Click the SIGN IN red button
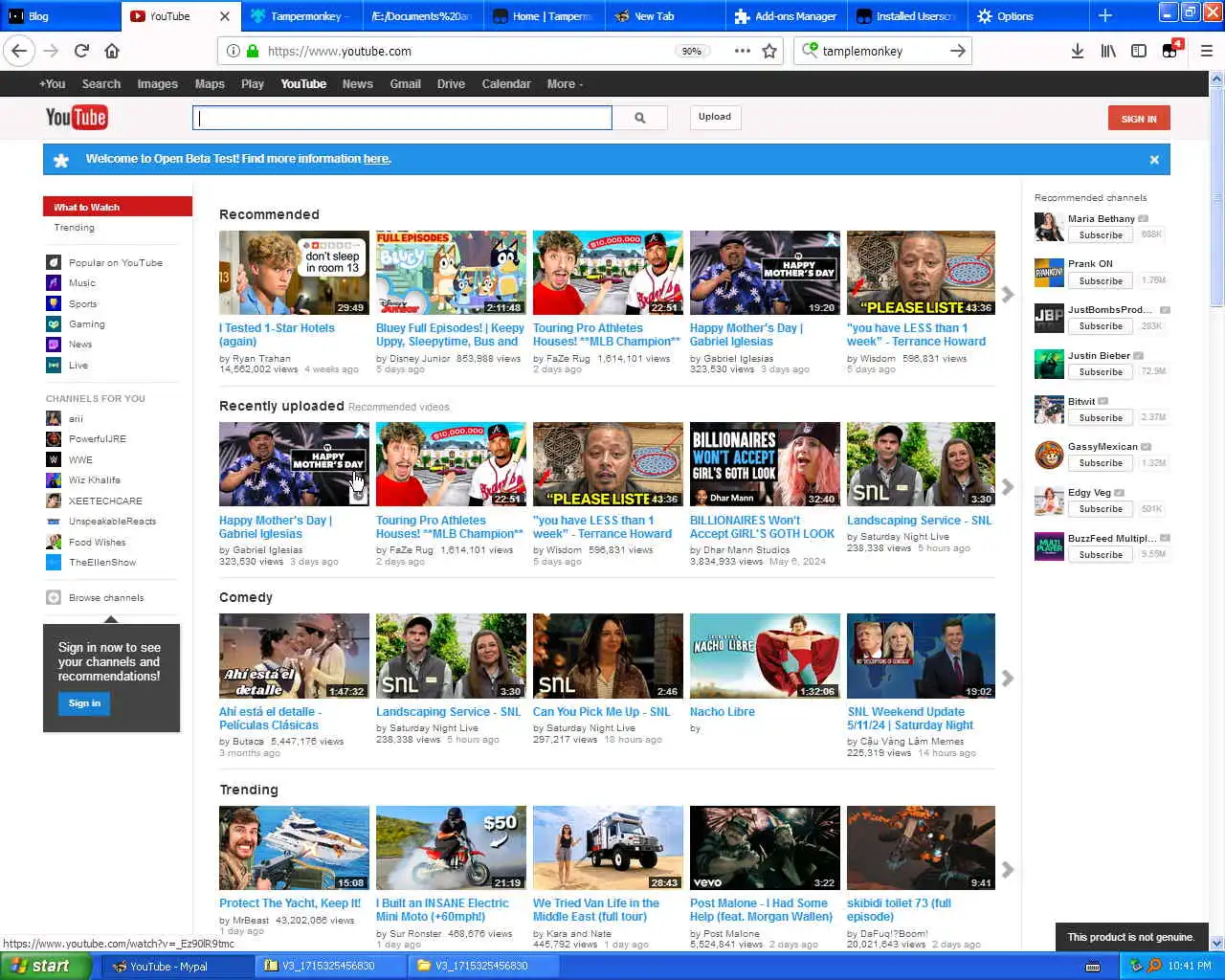 1139,119
